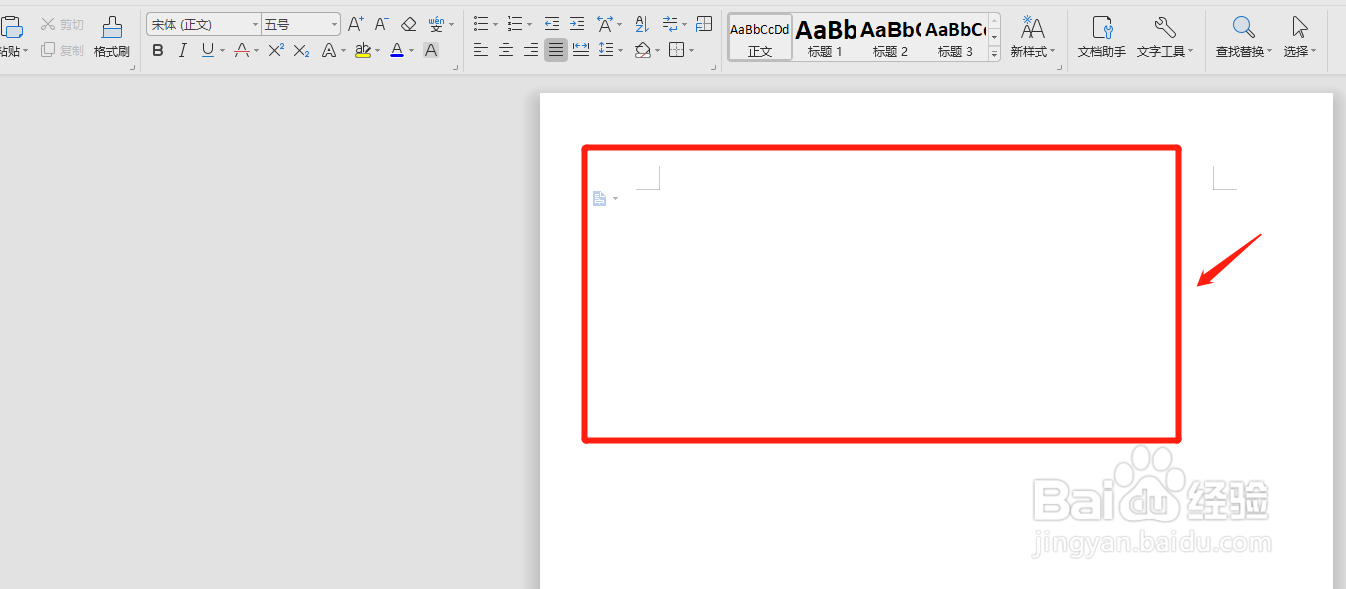Open the Document Assistant (文档助手)
Image resolution: width=1346 pixels, height=589 pixels.
pos(1101,37)
